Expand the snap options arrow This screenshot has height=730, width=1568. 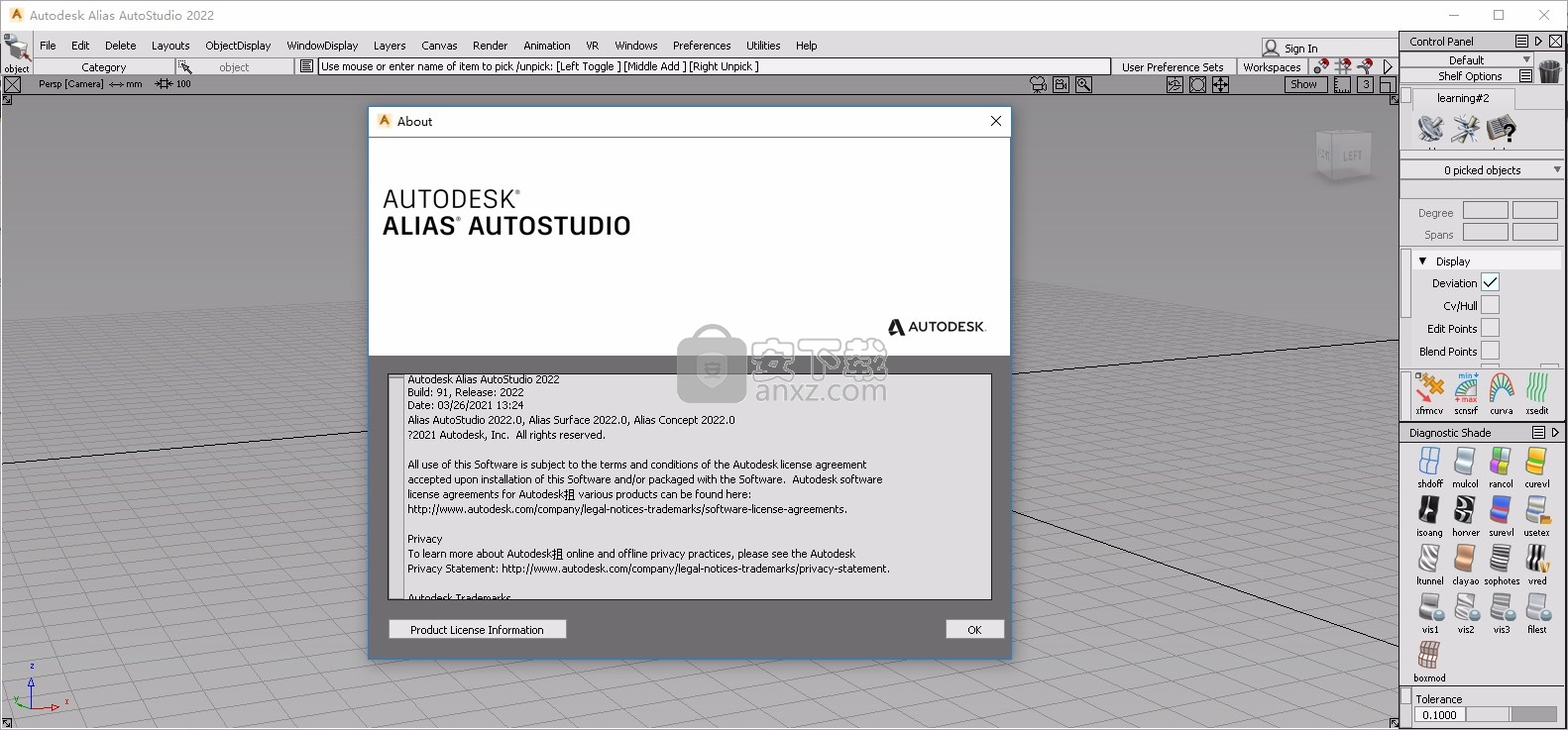tap(1388, 66)
